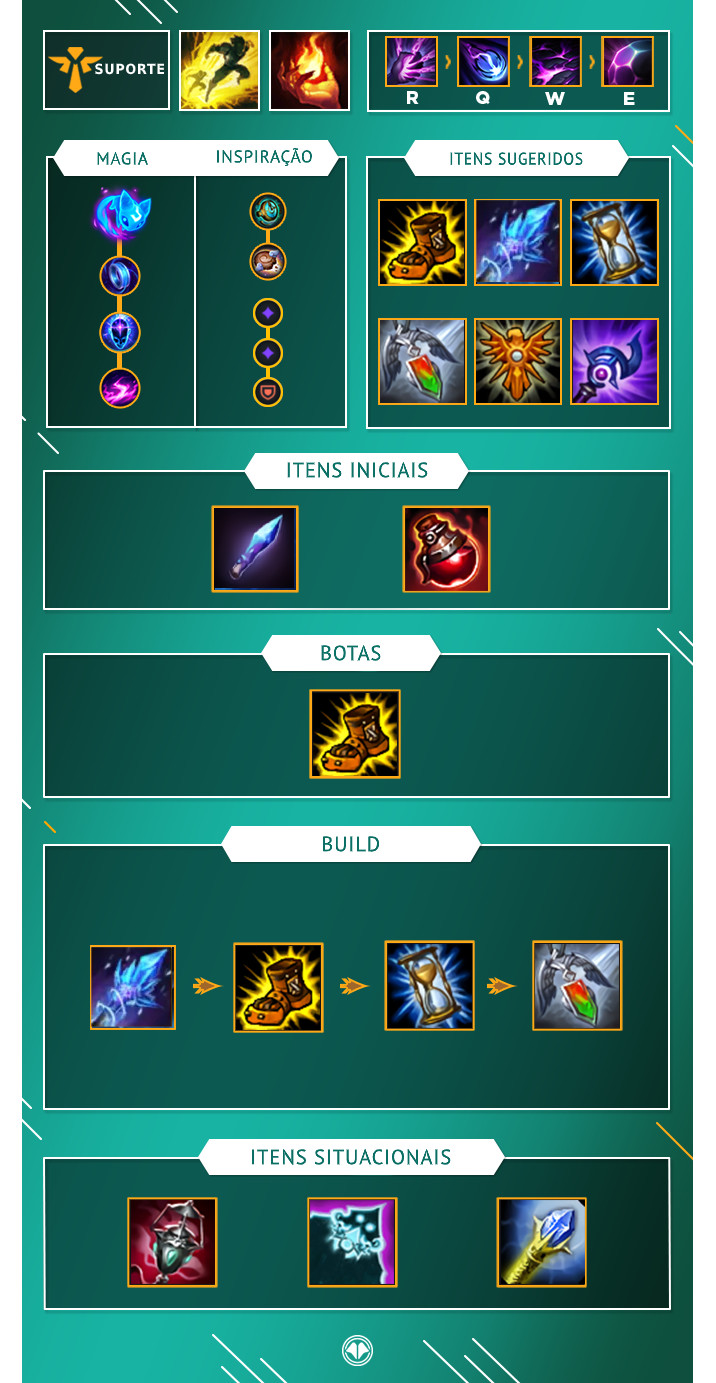Screen dimensions: 716x1383
Task: Click the R ability icon
Action: (411, 62)
